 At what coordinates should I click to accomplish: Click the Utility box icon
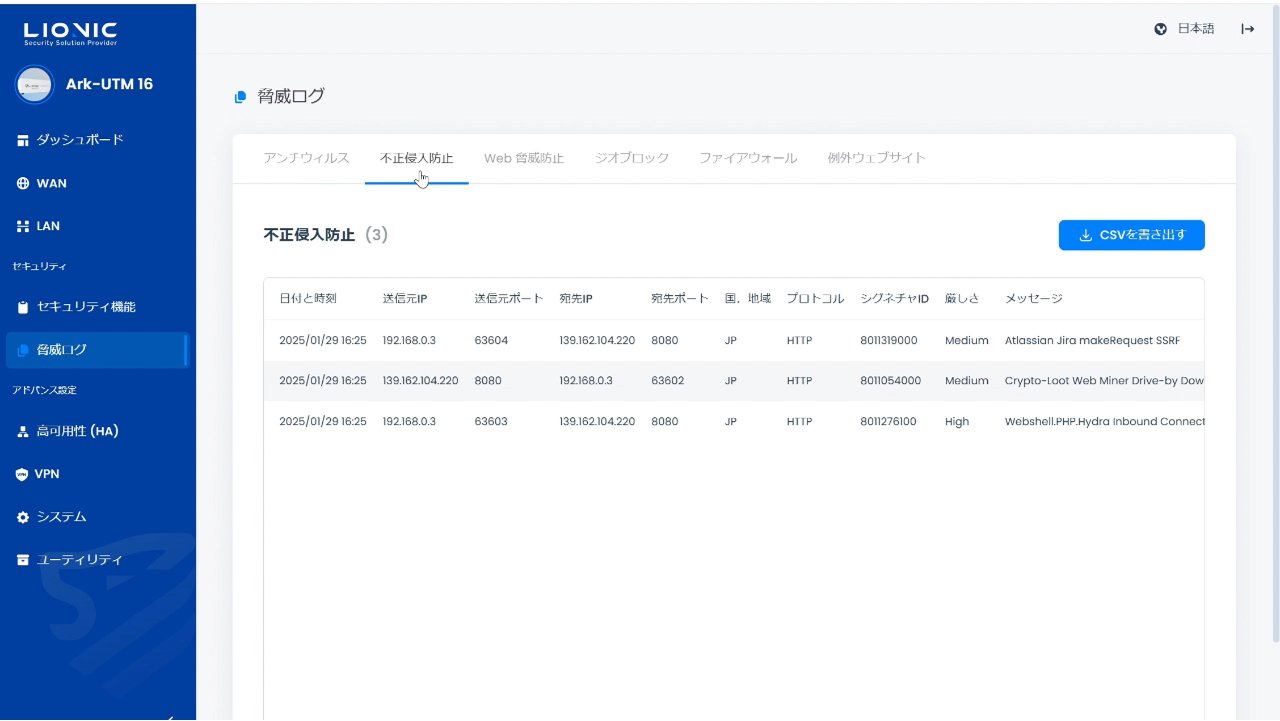(23, 560)
